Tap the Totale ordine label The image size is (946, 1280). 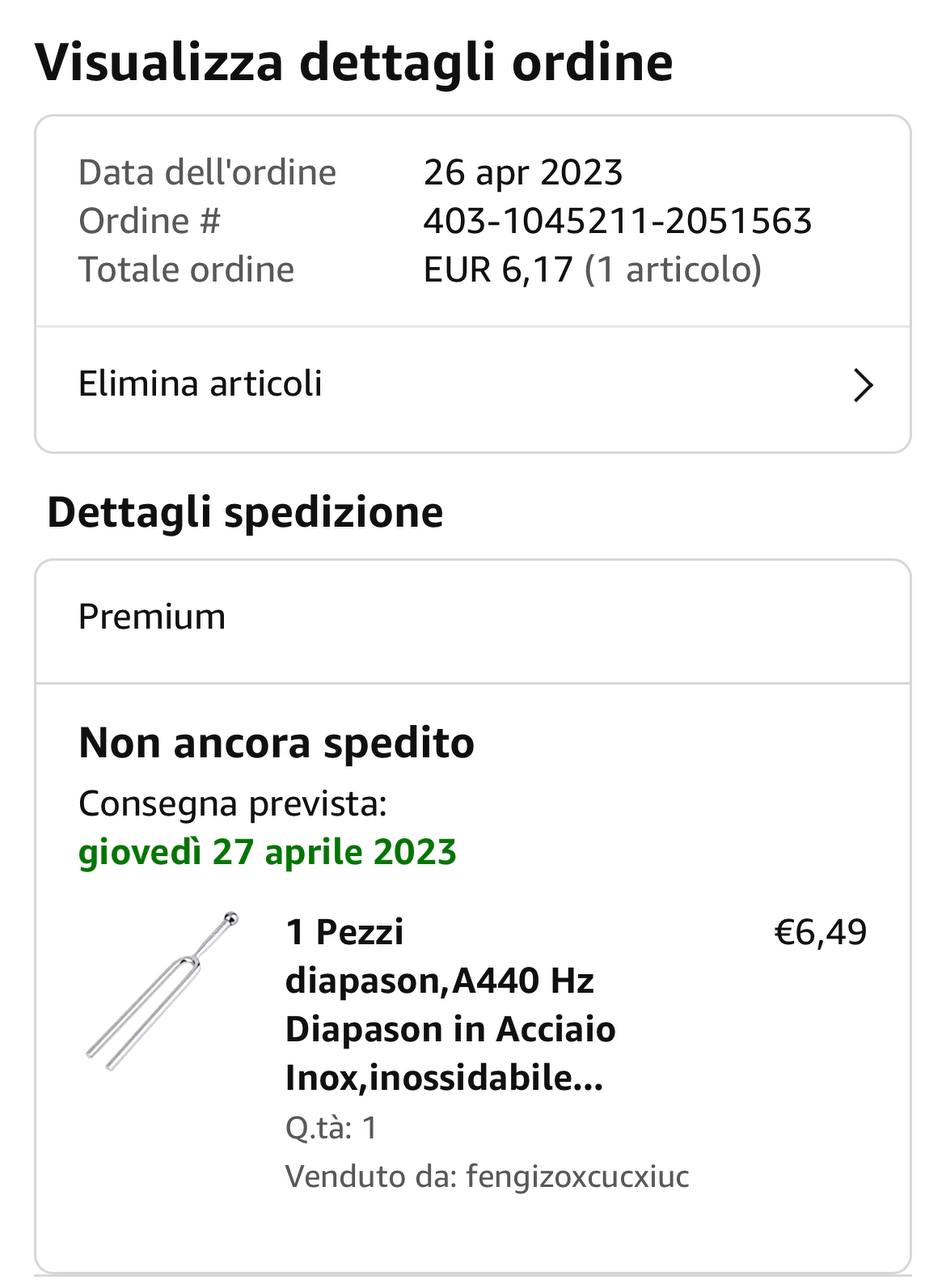click(186, 269)
